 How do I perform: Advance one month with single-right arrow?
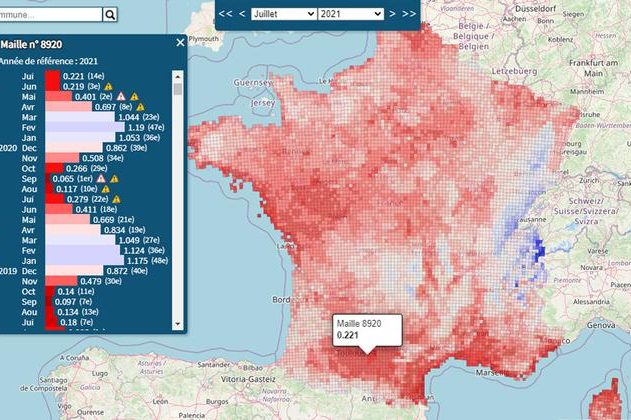(x=393, y=13)
